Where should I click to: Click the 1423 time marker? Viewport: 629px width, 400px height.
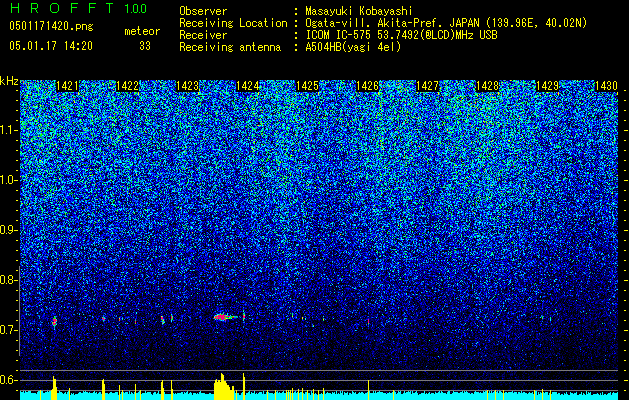(x=187, y=86)
